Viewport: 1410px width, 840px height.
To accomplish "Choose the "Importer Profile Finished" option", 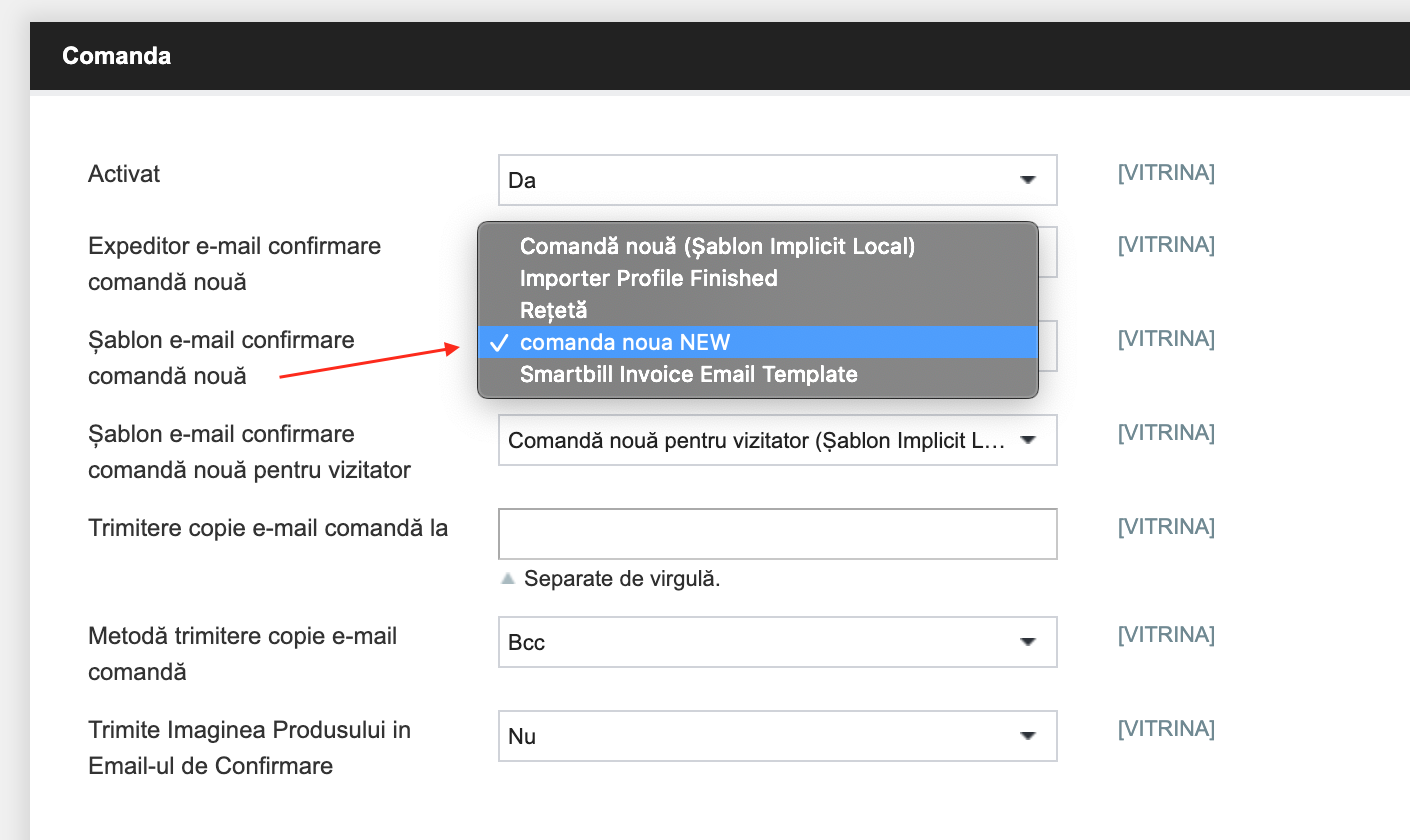I will click(758, 278).
